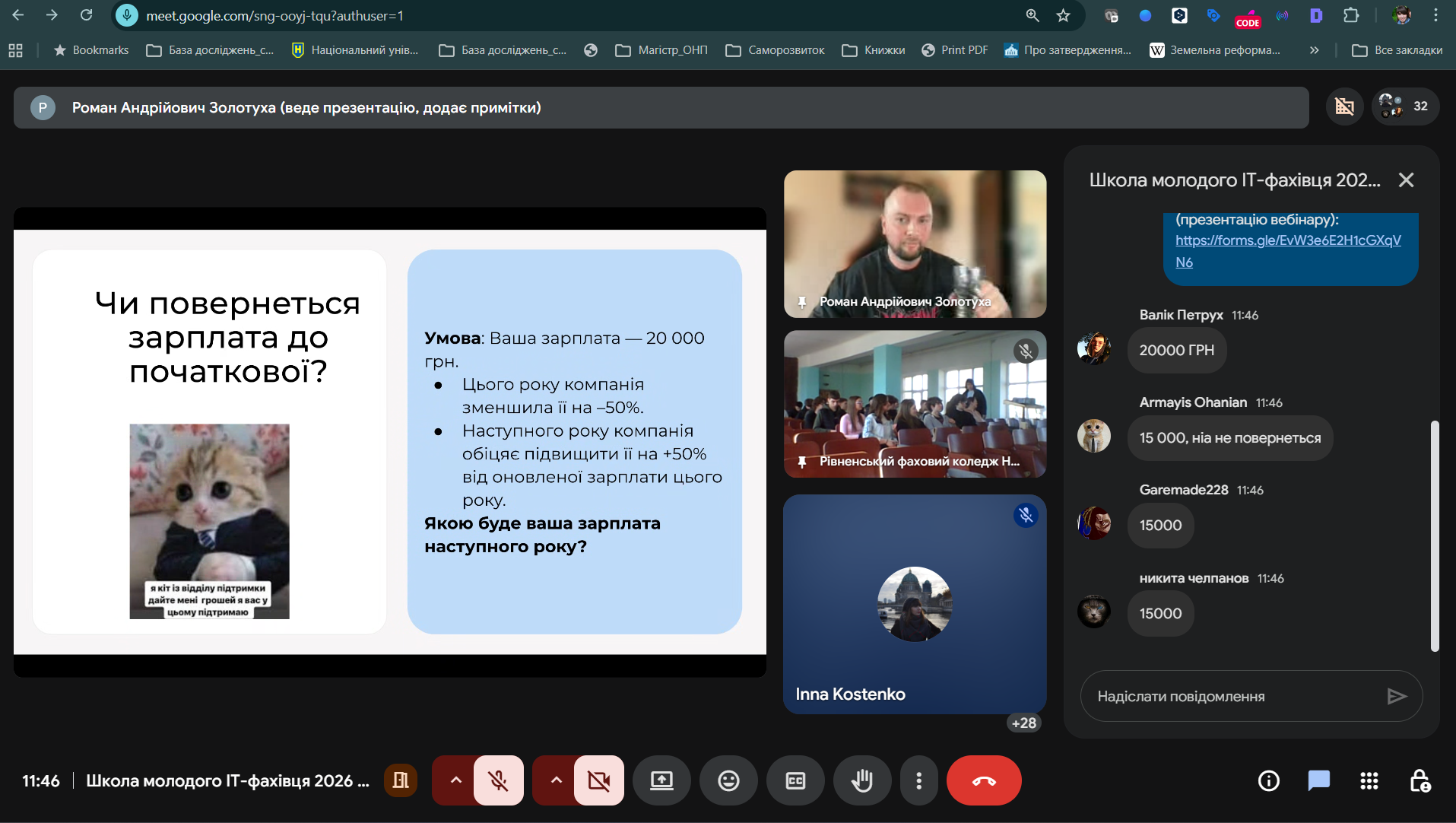Screen dimensions: 1456x823
Task: Open the Все закладки folder
Action: coord(1397,50)
